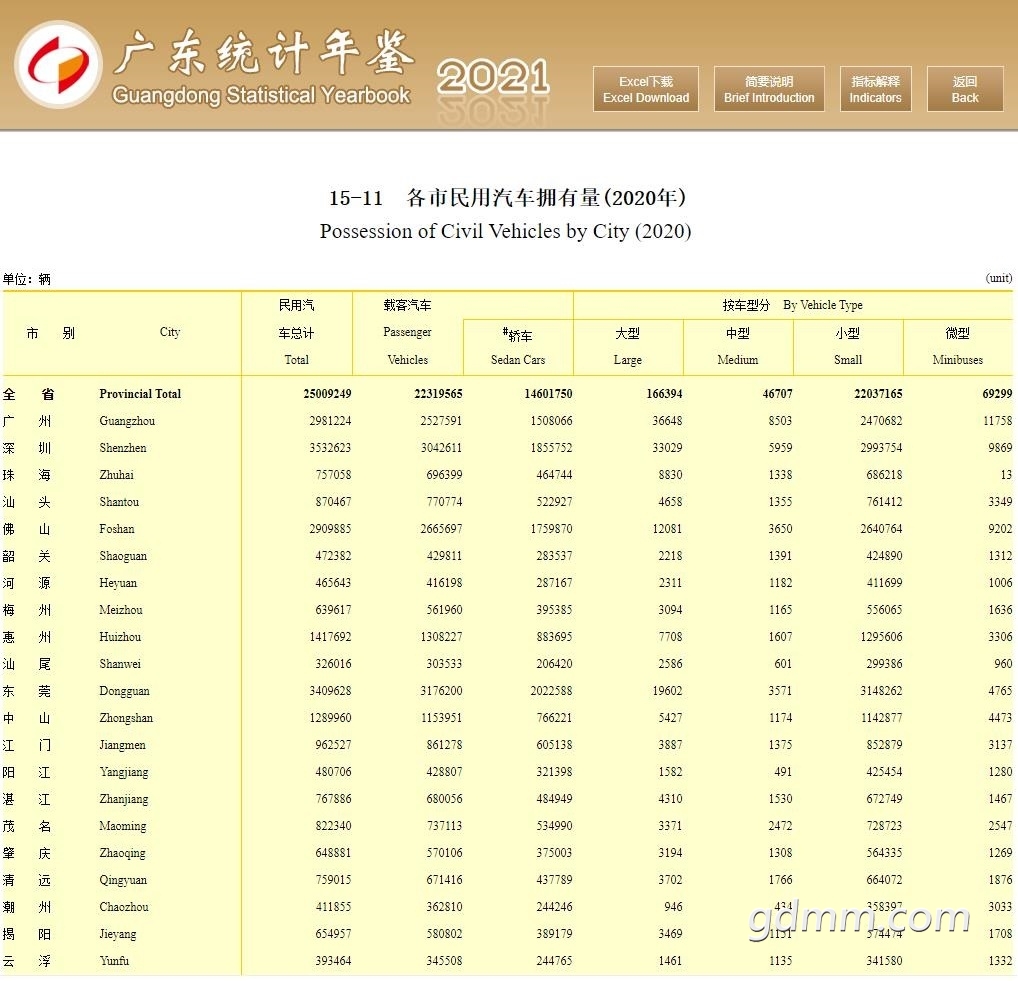Select the Large vehicle type header
Image resolution: width=1018 pixels, height=981 pixels.
[628, 347]
